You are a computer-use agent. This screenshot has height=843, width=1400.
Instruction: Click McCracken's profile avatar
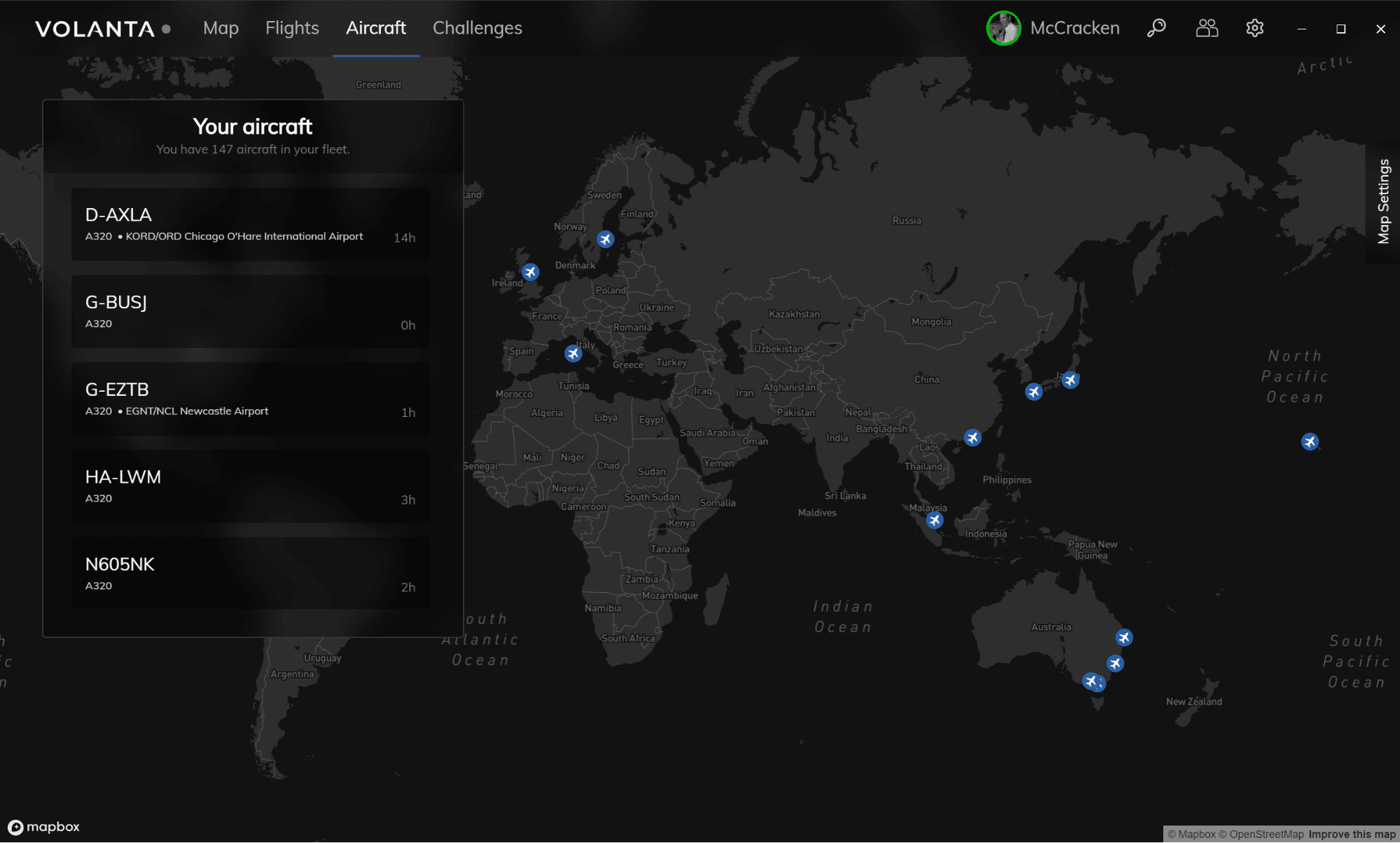click(x=1004, y=28)
